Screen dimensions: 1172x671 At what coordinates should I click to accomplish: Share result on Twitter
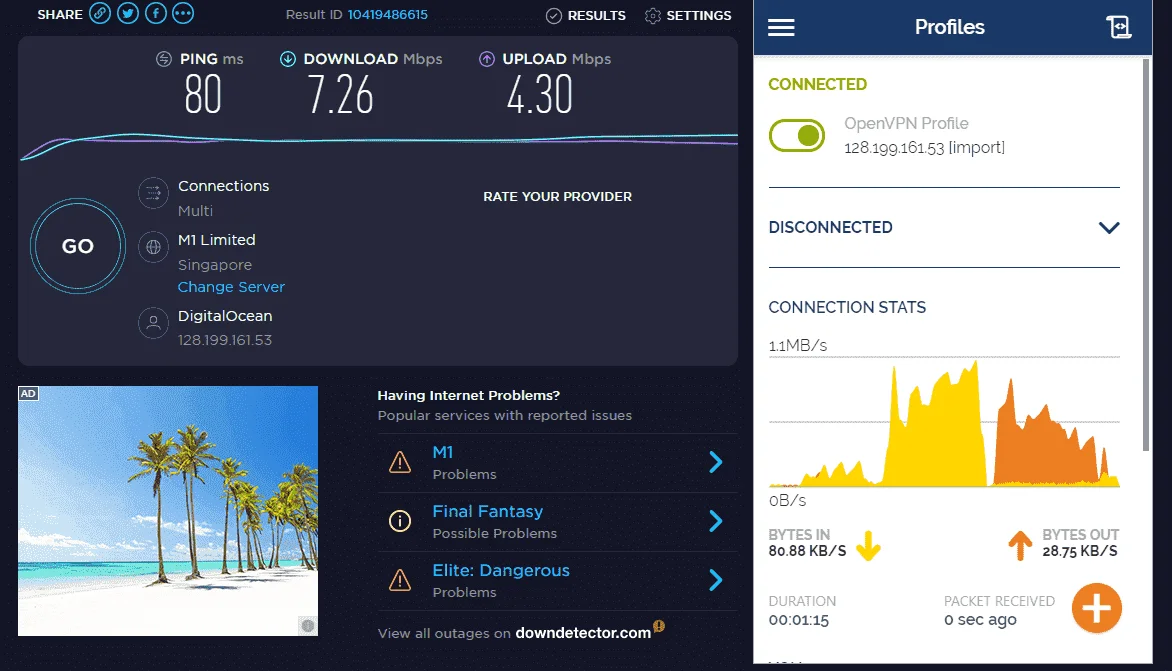128,13
